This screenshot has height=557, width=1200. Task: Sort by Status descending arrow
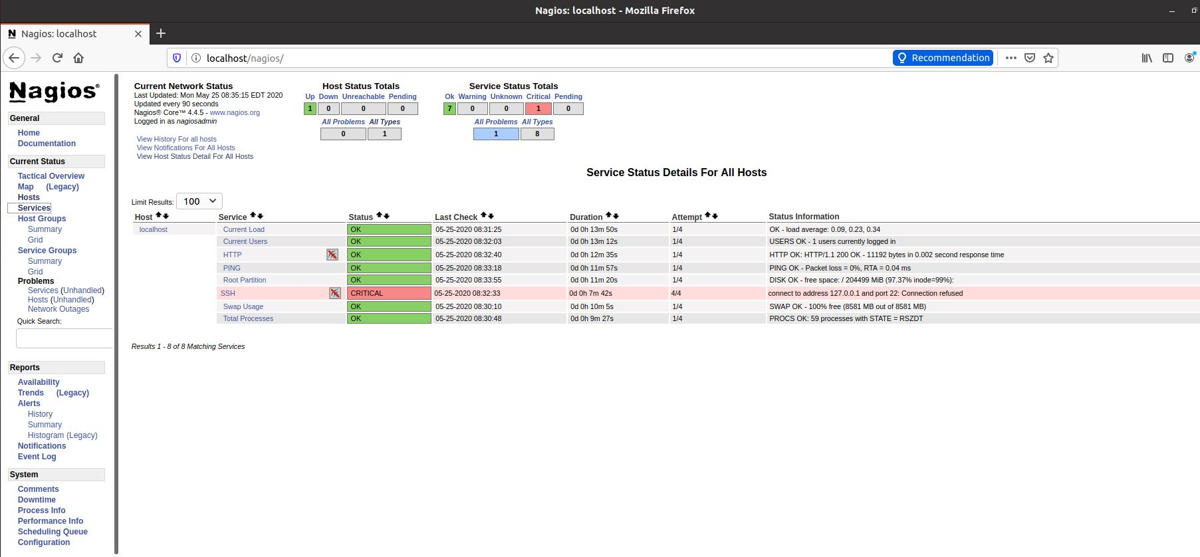(x=386, y=216)
